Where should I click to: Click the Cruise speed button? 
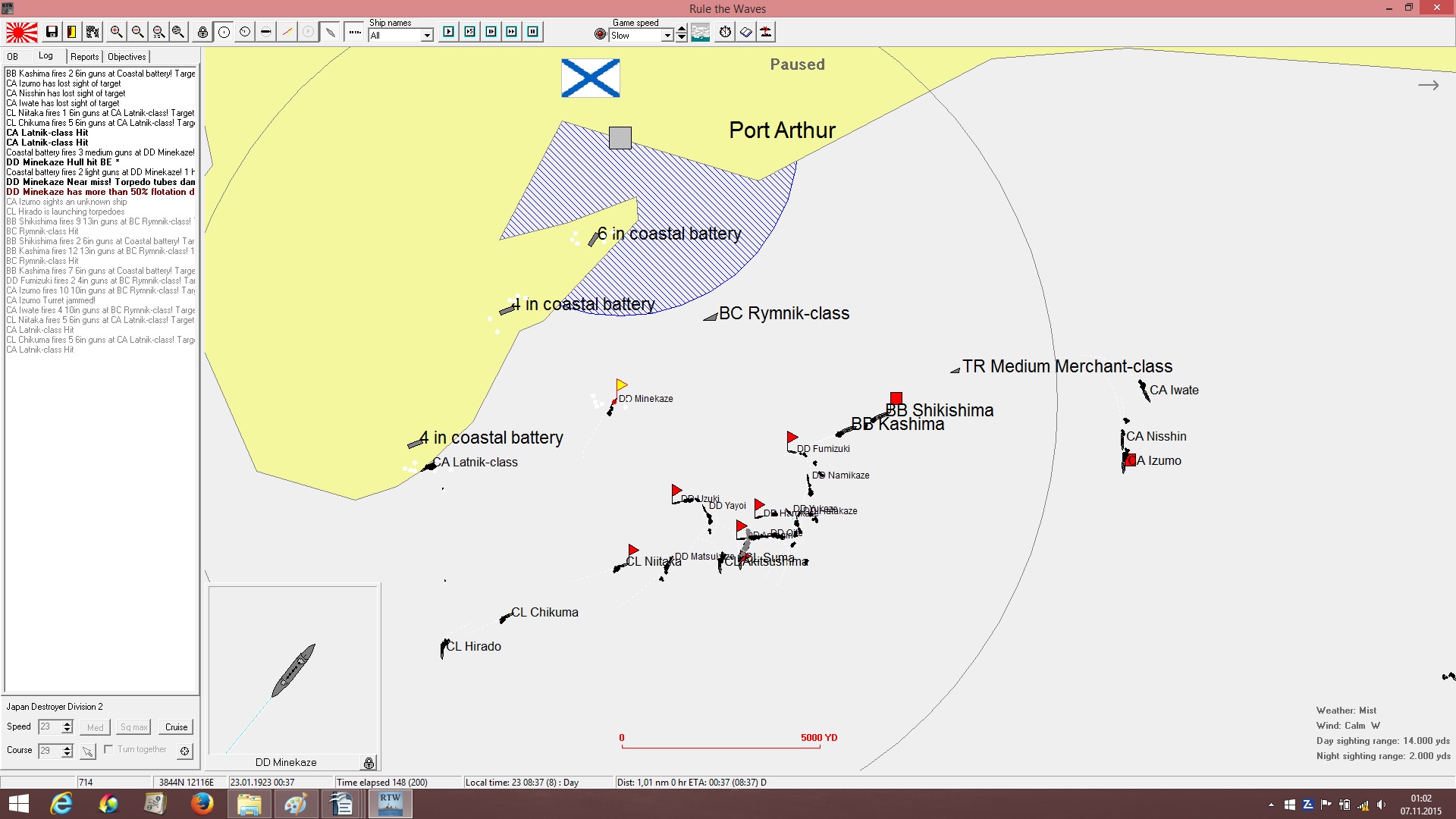tap(177, 727)
